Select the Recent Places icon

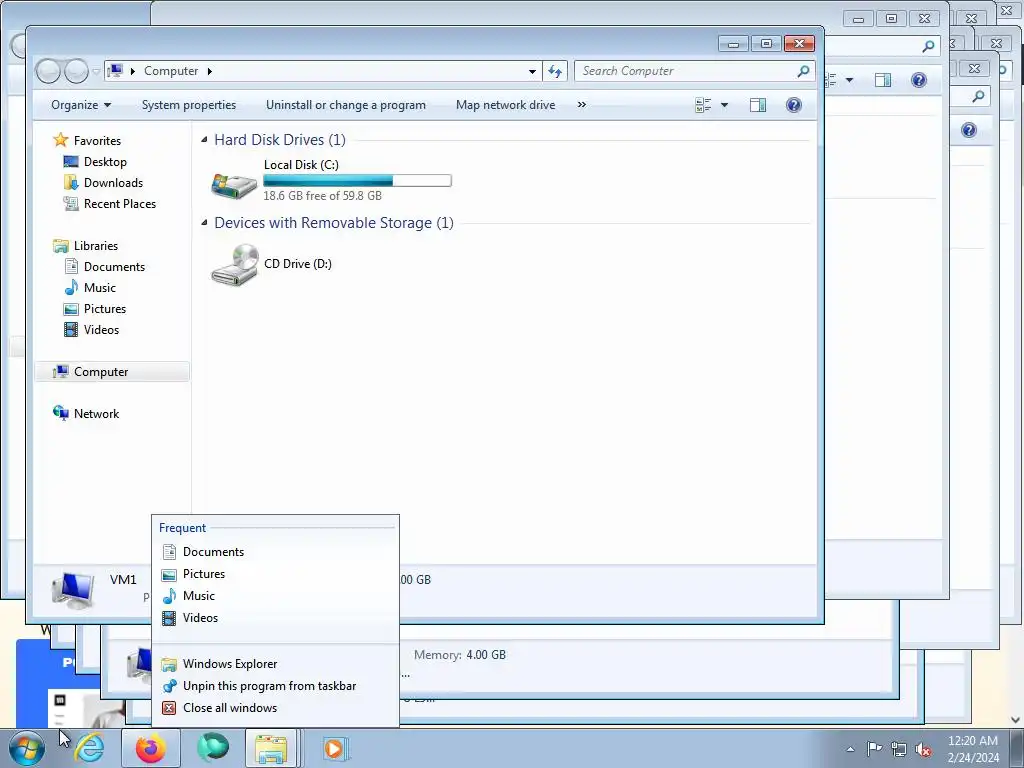pyautogui.click(x=71, y=203)
